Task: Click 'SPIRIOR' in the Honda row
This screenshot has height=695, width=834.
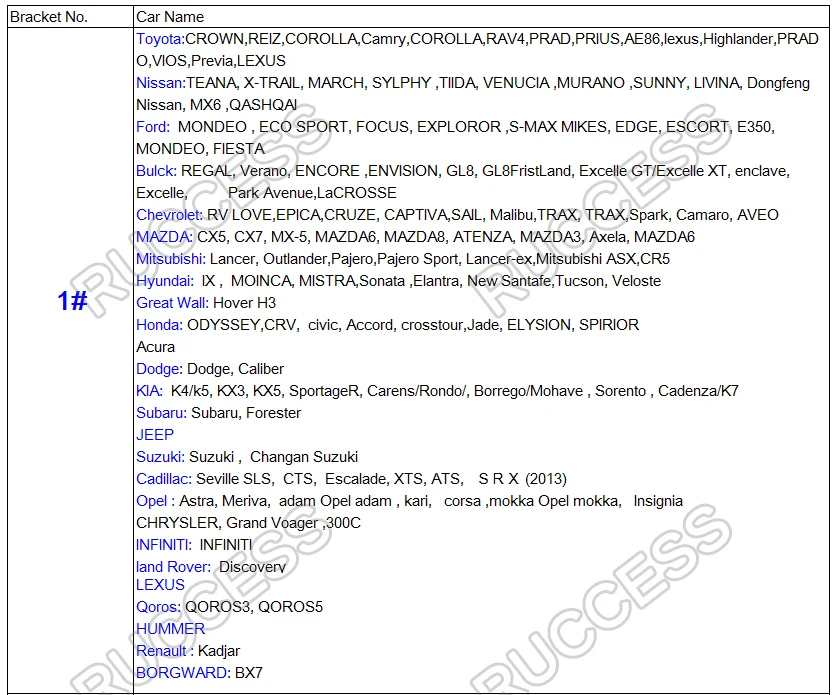Action: [609, 325]
